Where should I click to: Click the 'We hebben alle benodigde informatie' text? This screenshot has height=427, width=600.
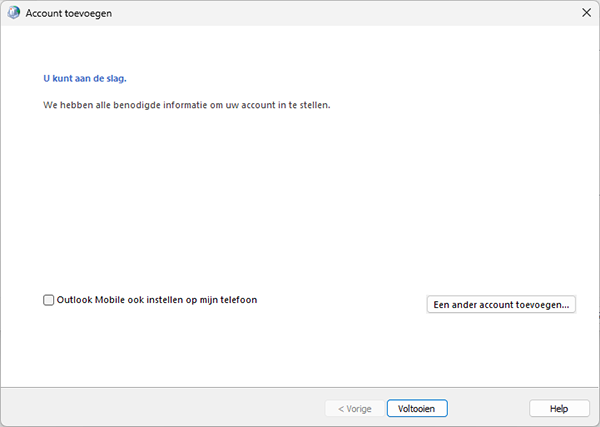pos(187,105)
